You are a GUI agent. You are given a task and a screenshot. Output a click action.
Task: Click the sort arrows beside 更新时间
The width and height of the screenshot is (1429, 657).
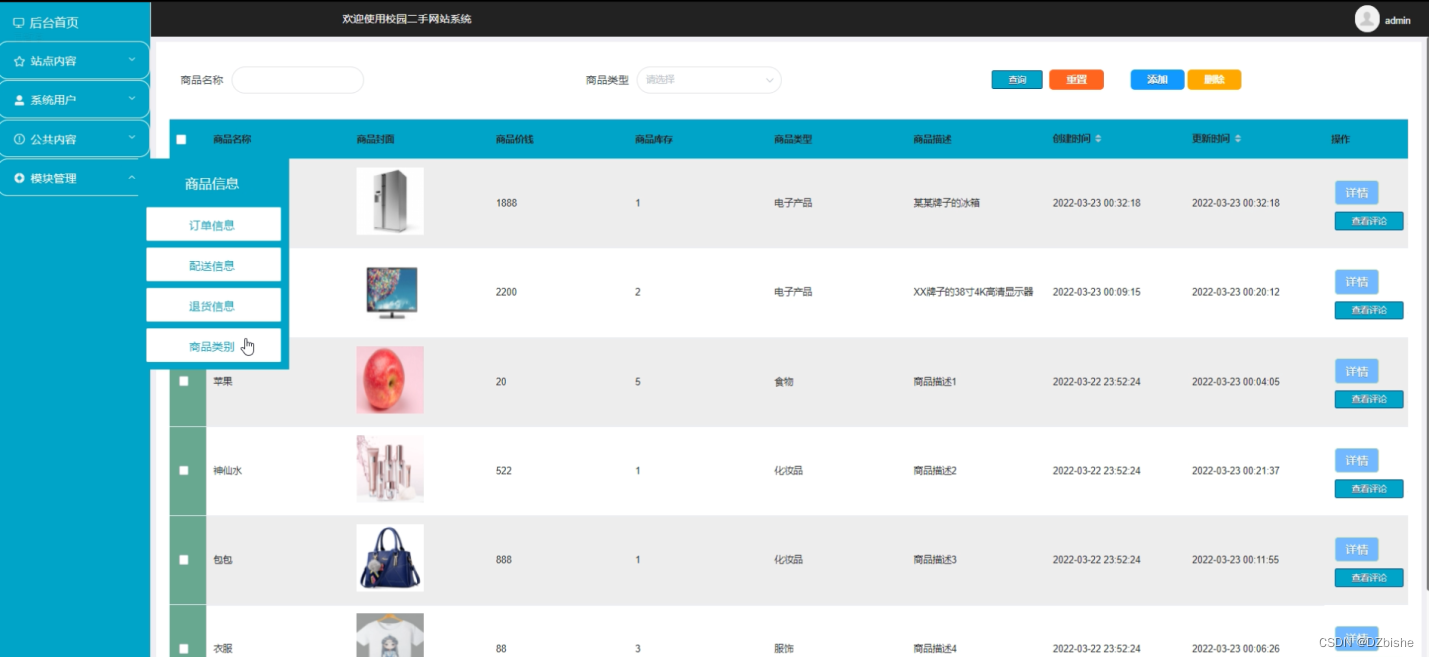tap(1238, 139)
